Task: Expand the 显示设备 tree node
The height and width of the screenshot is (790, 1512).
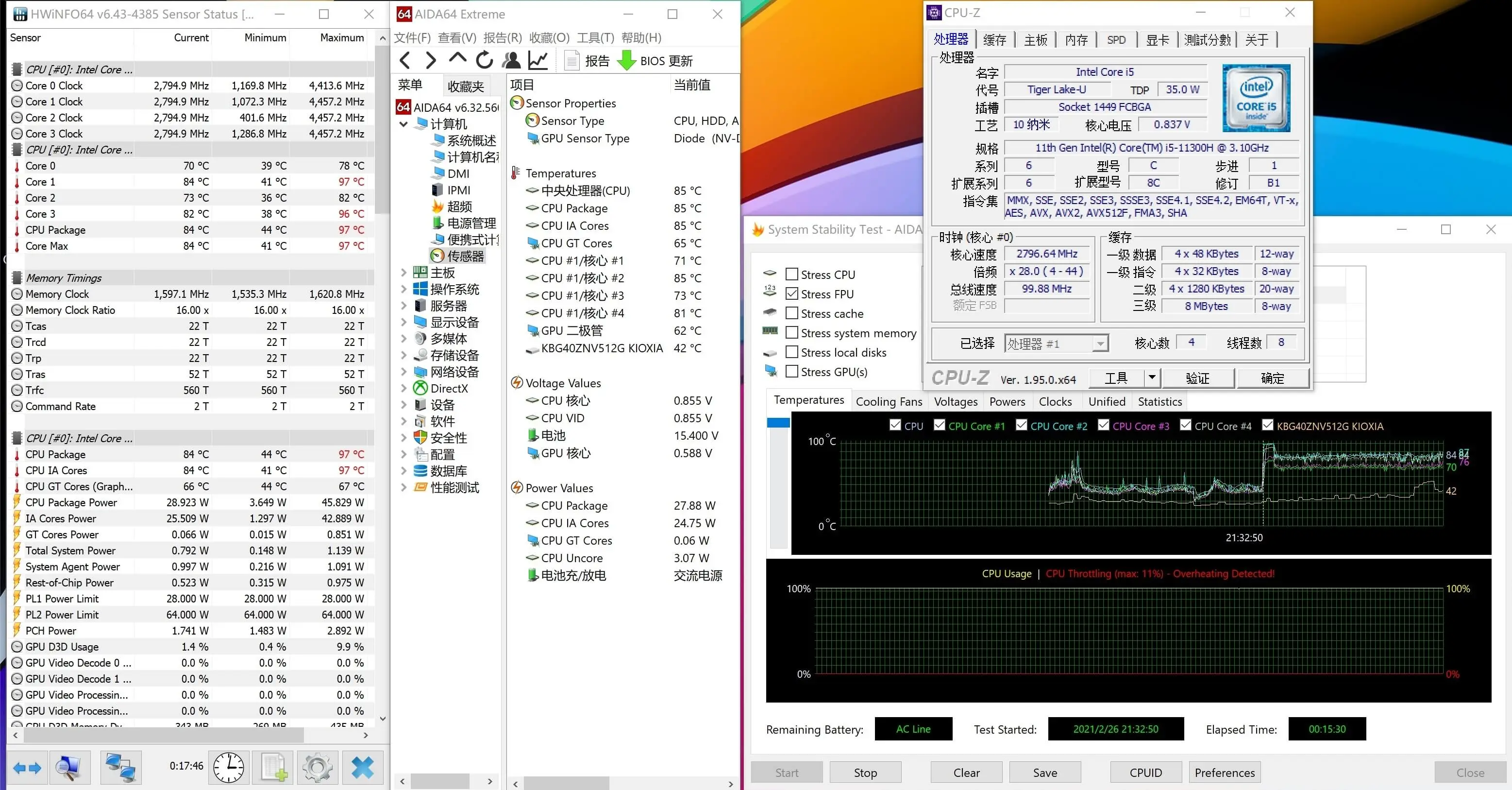Action: tap(404, 322)
